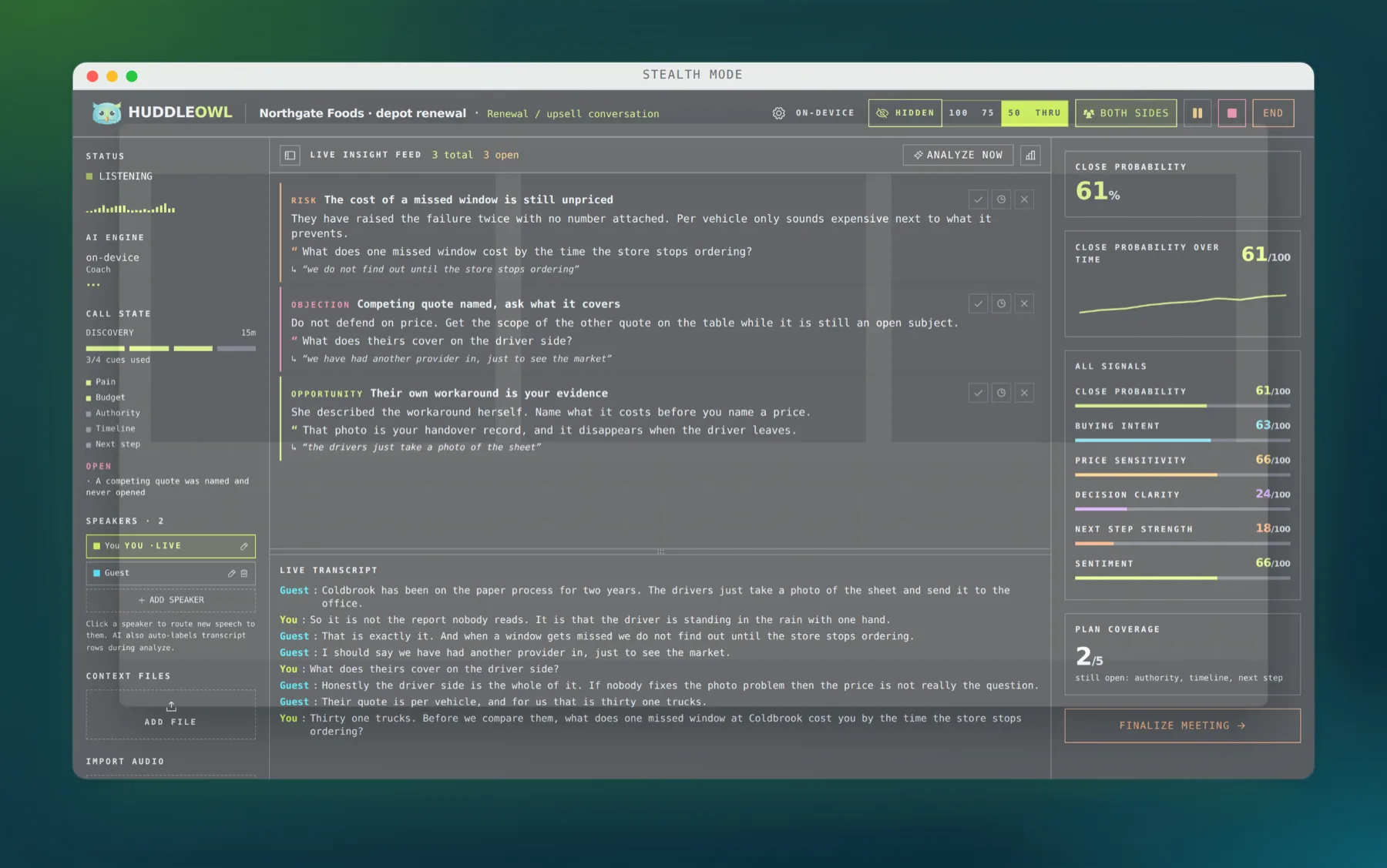Rename the Guest speaker with pencil icon
This screenshot has width=1387, height=868.
tap(231, 573)
